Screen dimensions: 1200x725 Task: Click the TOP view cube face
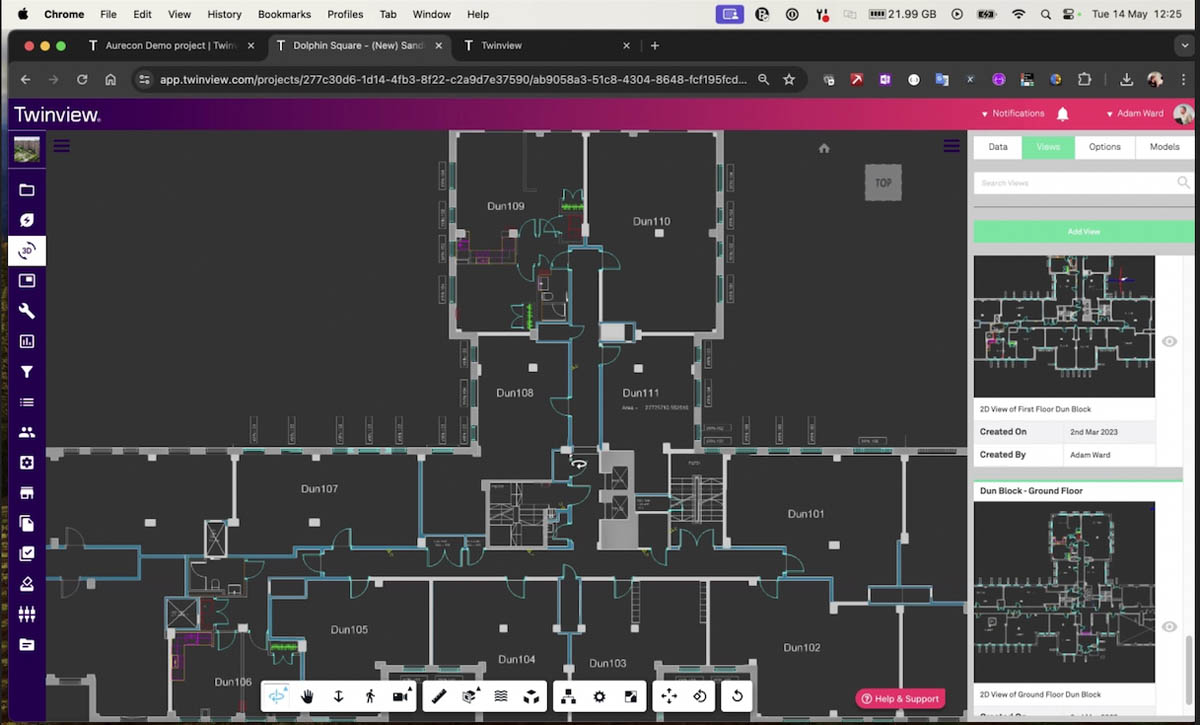tap(883, 183)
